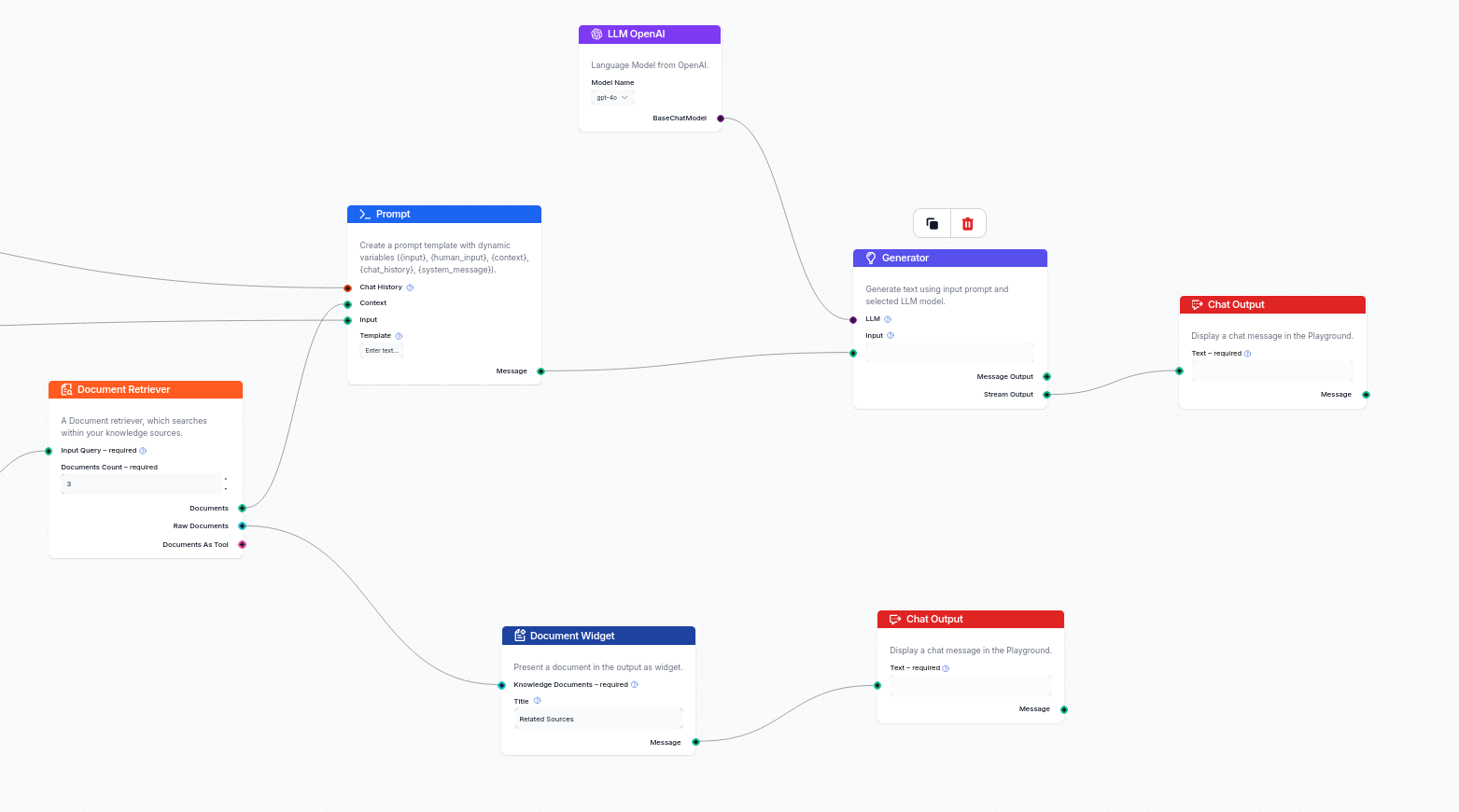Viewport: 1459px width, 812px height.
Task: Click the info icon next to Knowledge Documents required
Action: (634, 684)
